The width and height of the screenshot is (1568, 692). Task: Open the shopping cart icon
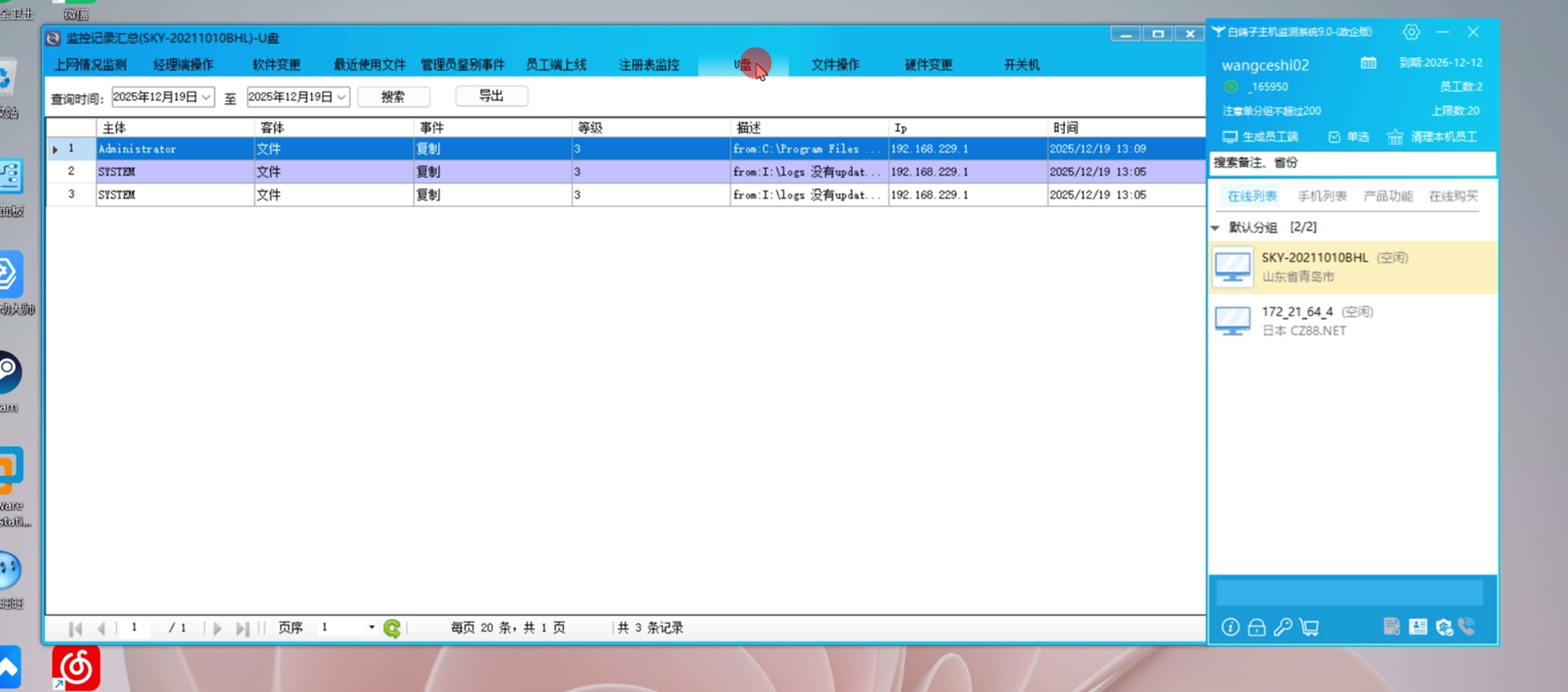(x=1310, y=627)
